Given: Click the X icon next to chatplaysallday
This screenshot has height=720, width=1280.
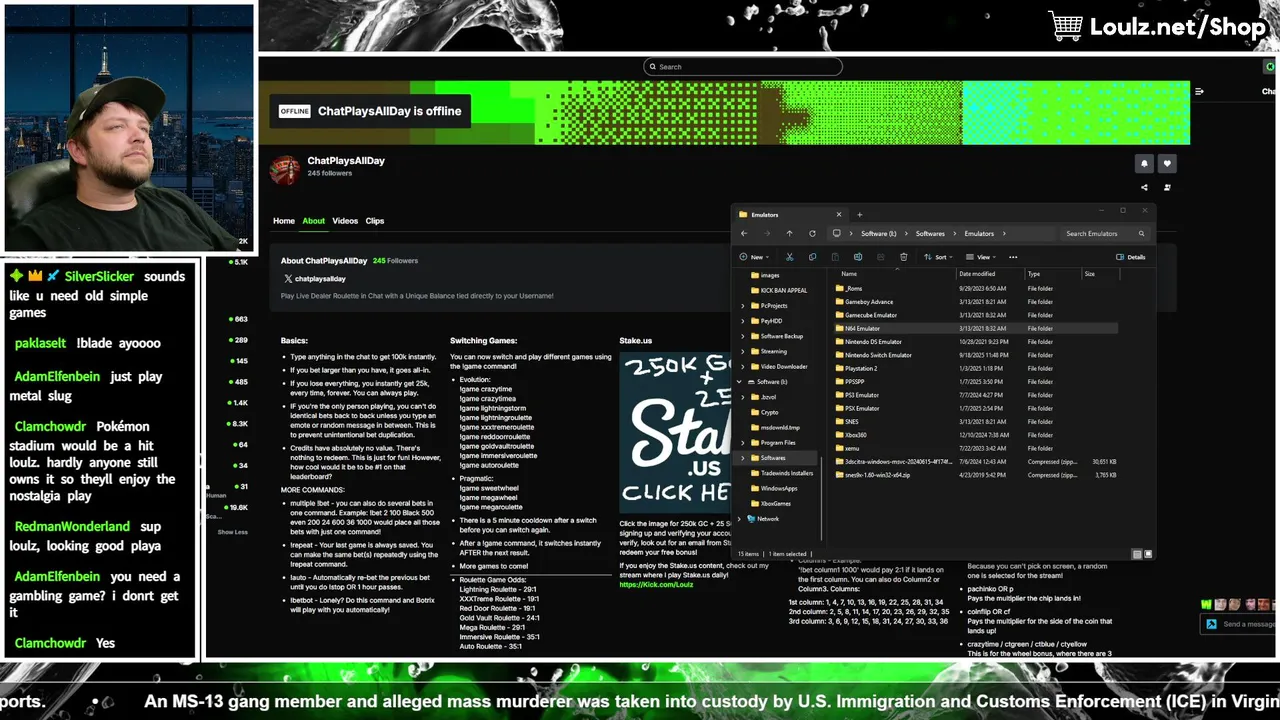Looking at the screenshot, I should click(x=288, y=279).
